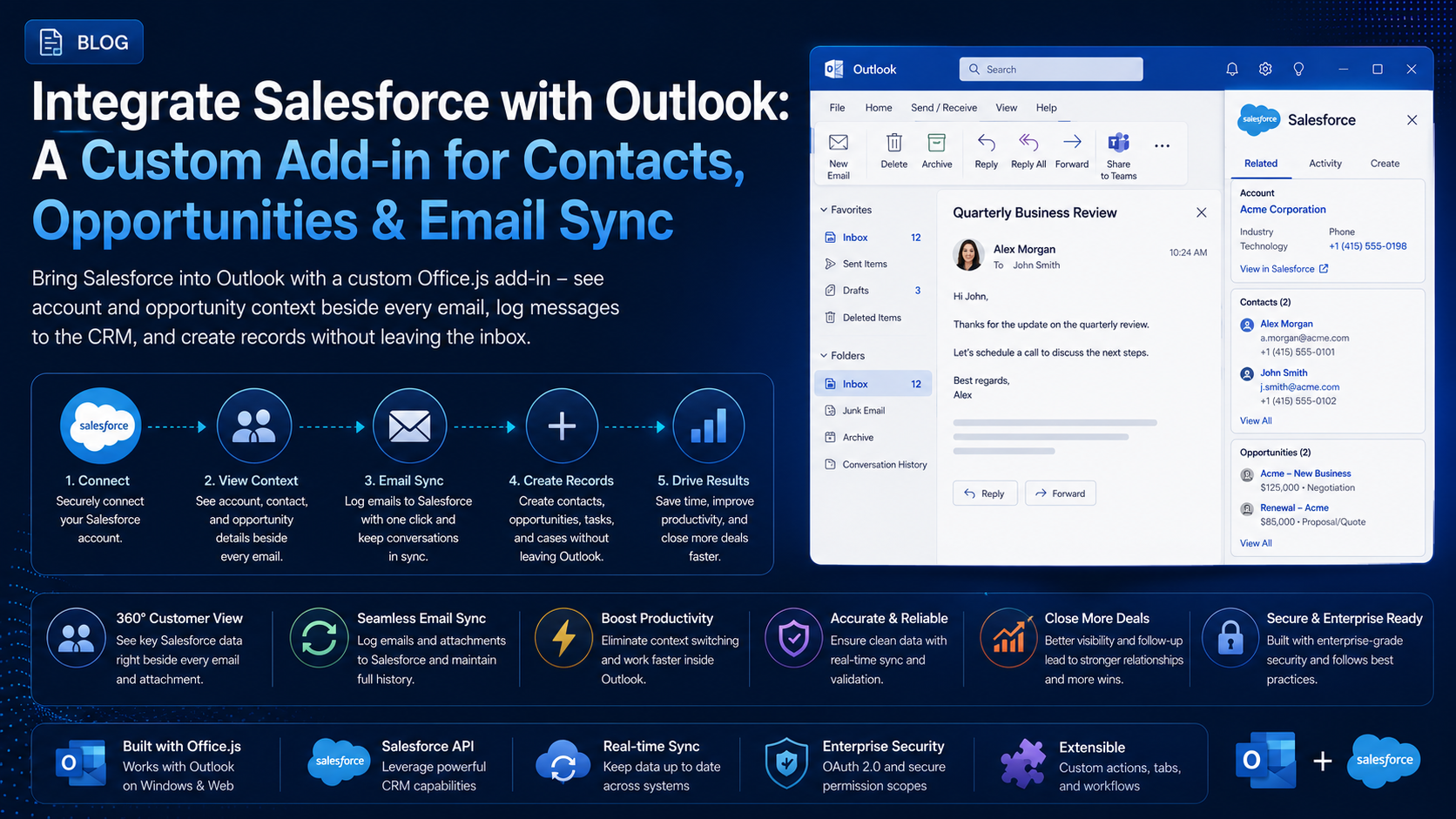Click the Reply arrow in the ribbon
1456x819 pixels.
(986, 142)
